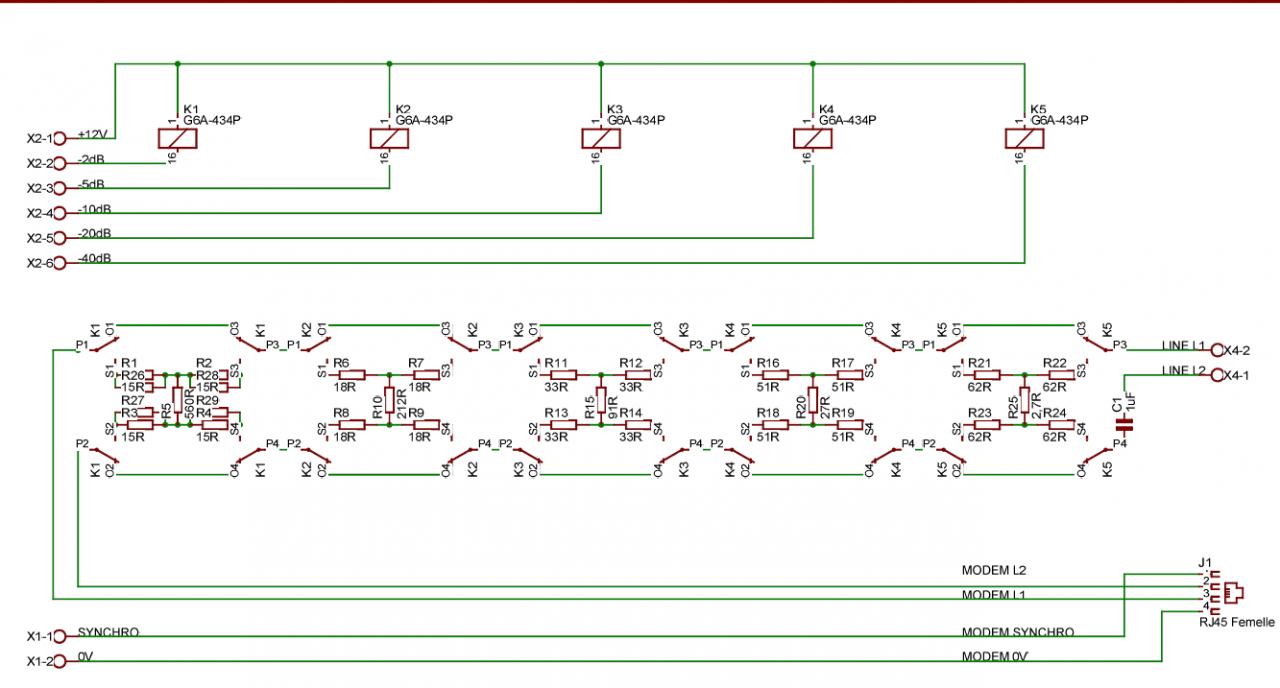Image resolution: width=1280 pixels, height=688 pixels.
Task: Select resistor R24 symbol
Action: [1063, 425]
